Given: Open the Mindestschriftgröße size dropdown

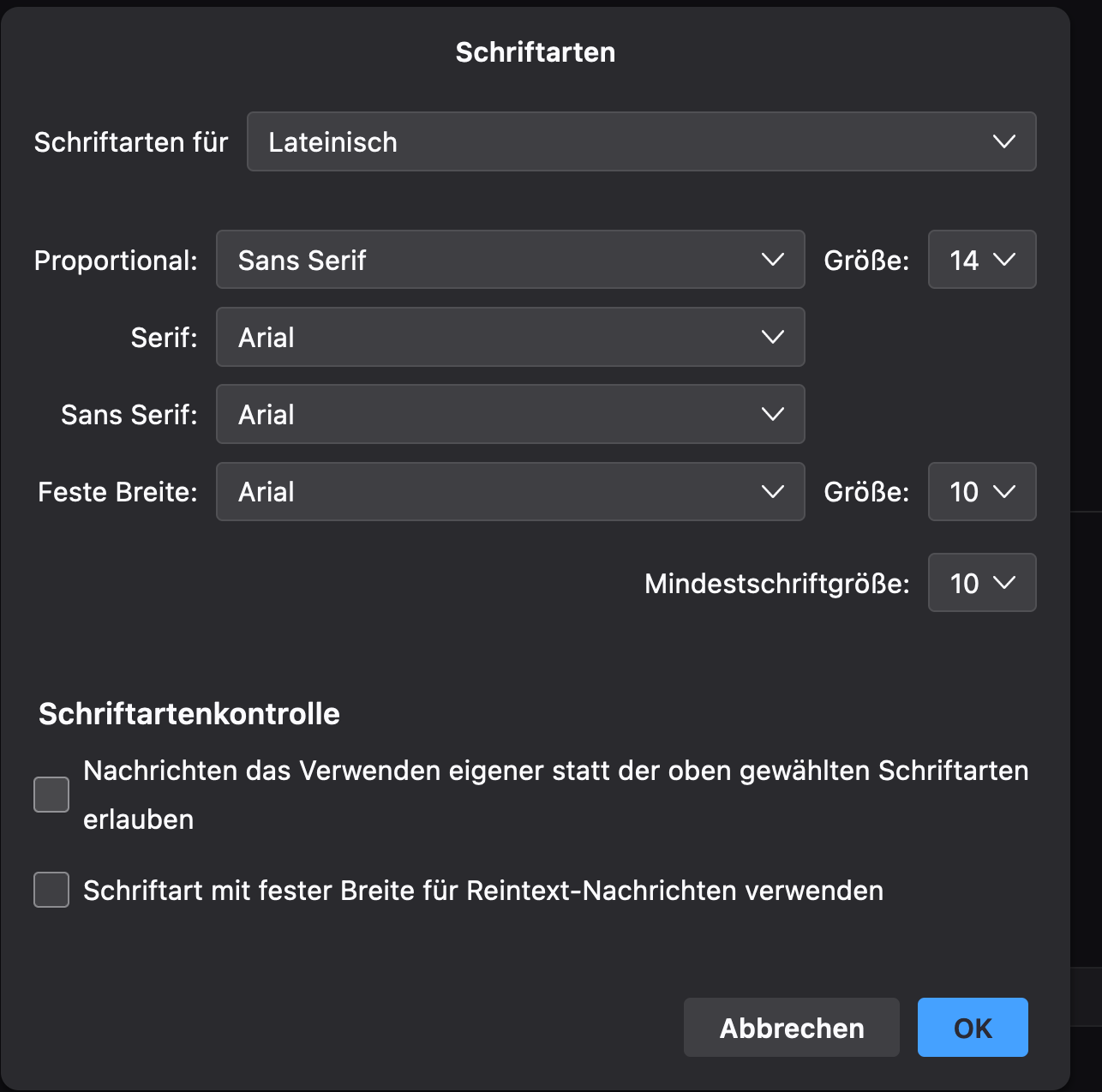Looking at the screenshot, I should (x=981, y=583).
